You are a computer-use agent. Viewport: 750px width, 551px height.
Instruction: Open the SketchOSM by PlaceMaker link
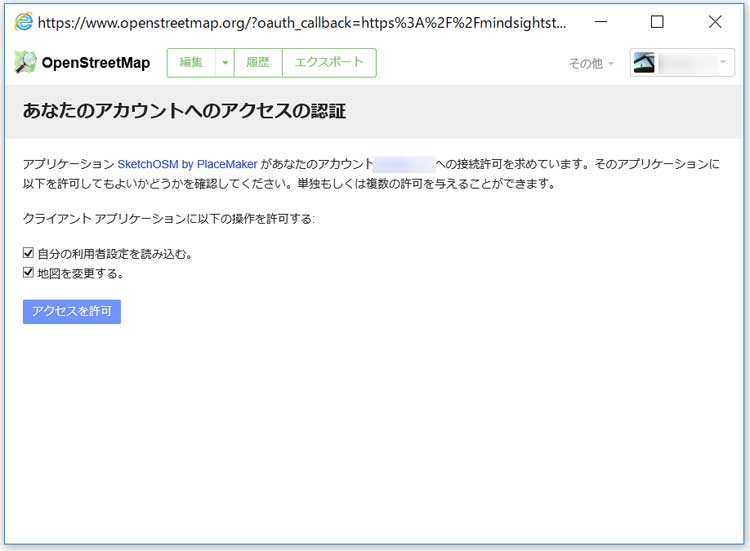(187, 164)
